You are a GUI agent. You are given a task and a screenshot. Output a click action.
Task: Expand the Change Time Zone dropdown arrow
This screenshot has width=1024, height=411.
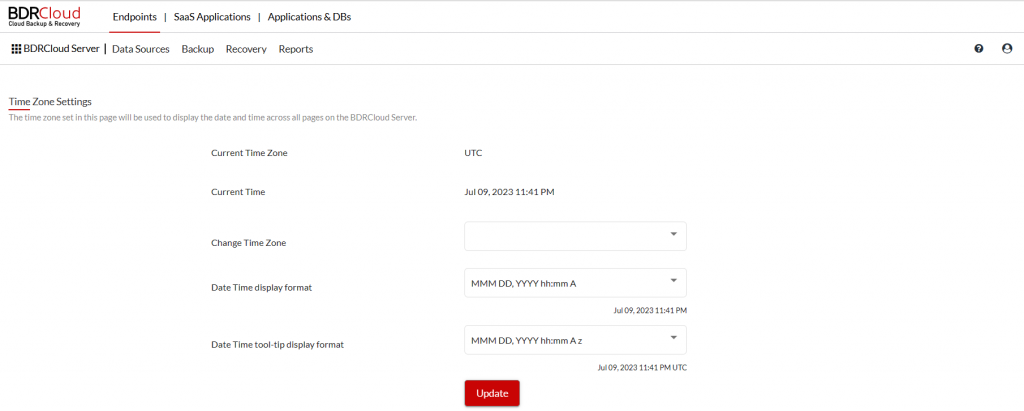674,236
